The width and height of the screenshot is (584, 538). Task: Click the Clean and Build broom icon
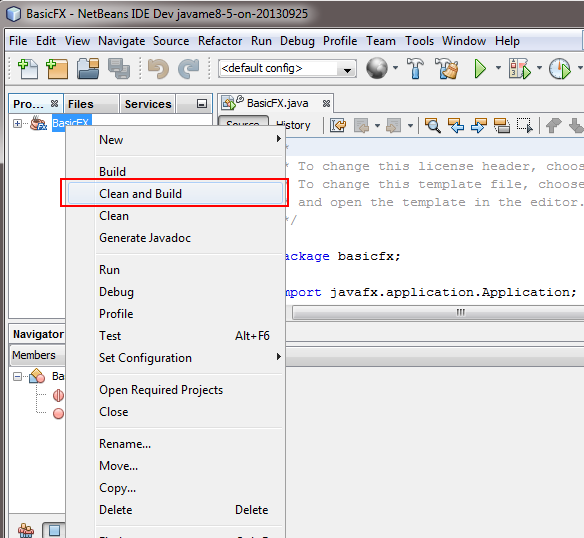point(446,69)
